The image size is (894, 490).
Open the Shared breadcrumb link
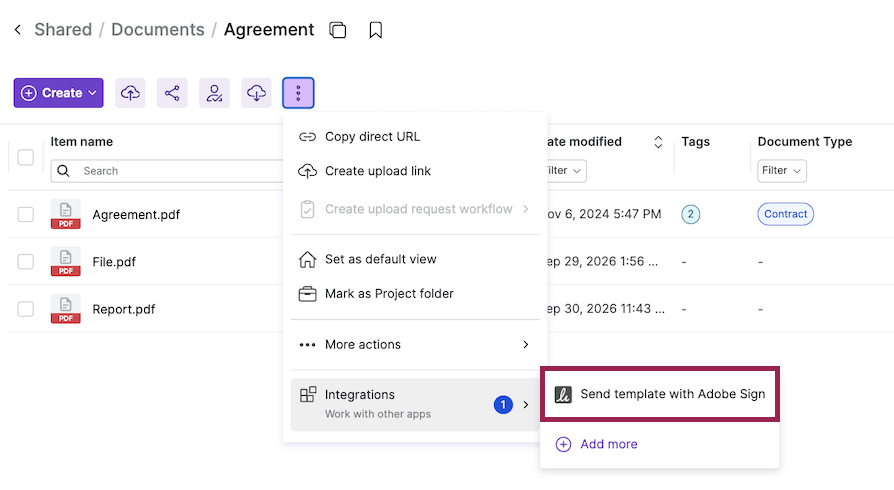click(x=63, y=30)
